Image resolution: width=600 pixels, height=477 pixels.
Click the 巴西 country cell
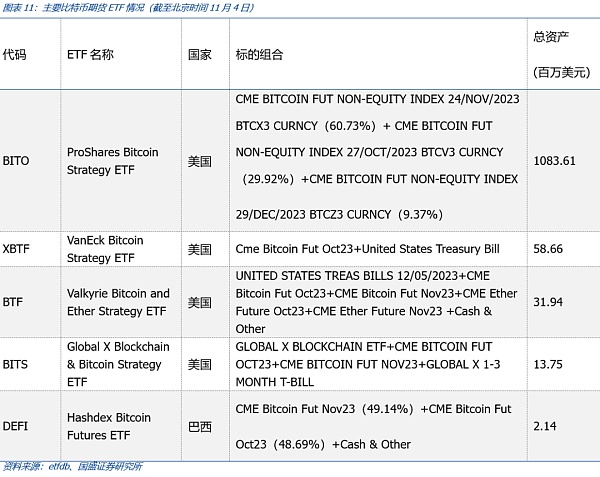[x=200, y=426]
